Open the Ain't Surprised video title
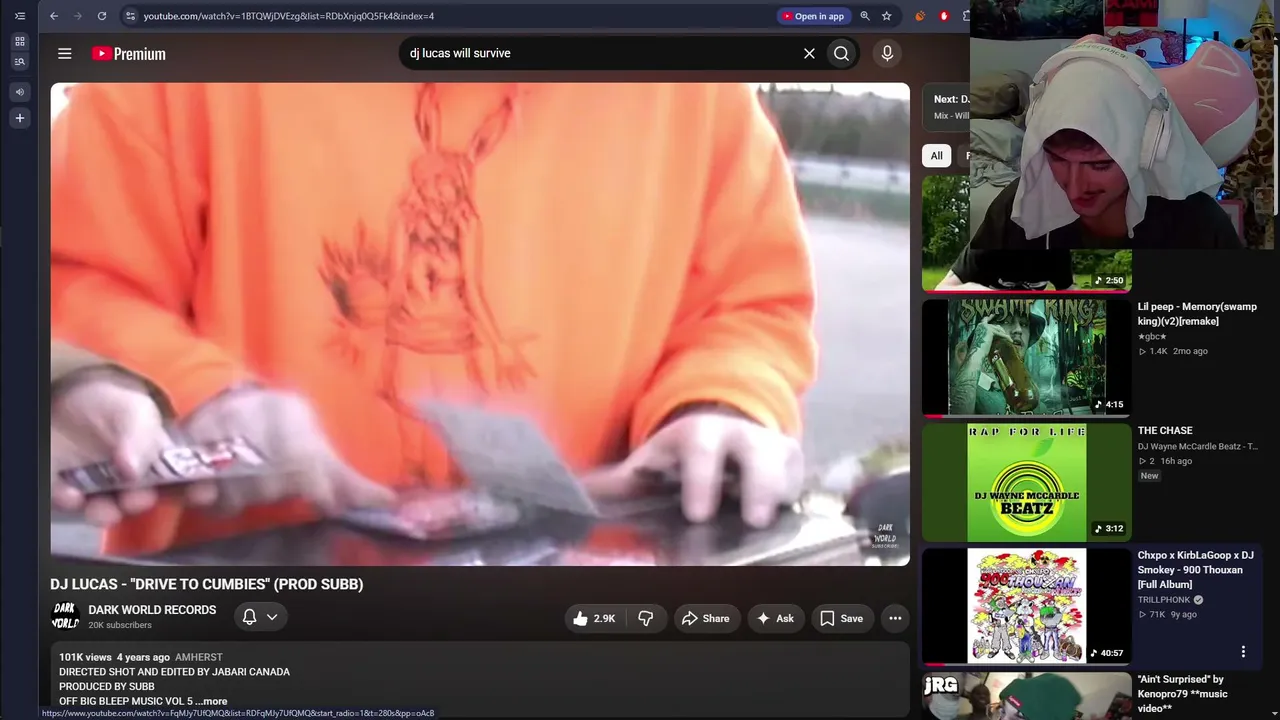Image resolution: width=1280 pixels, height=720 pixels. (1183, 694)
